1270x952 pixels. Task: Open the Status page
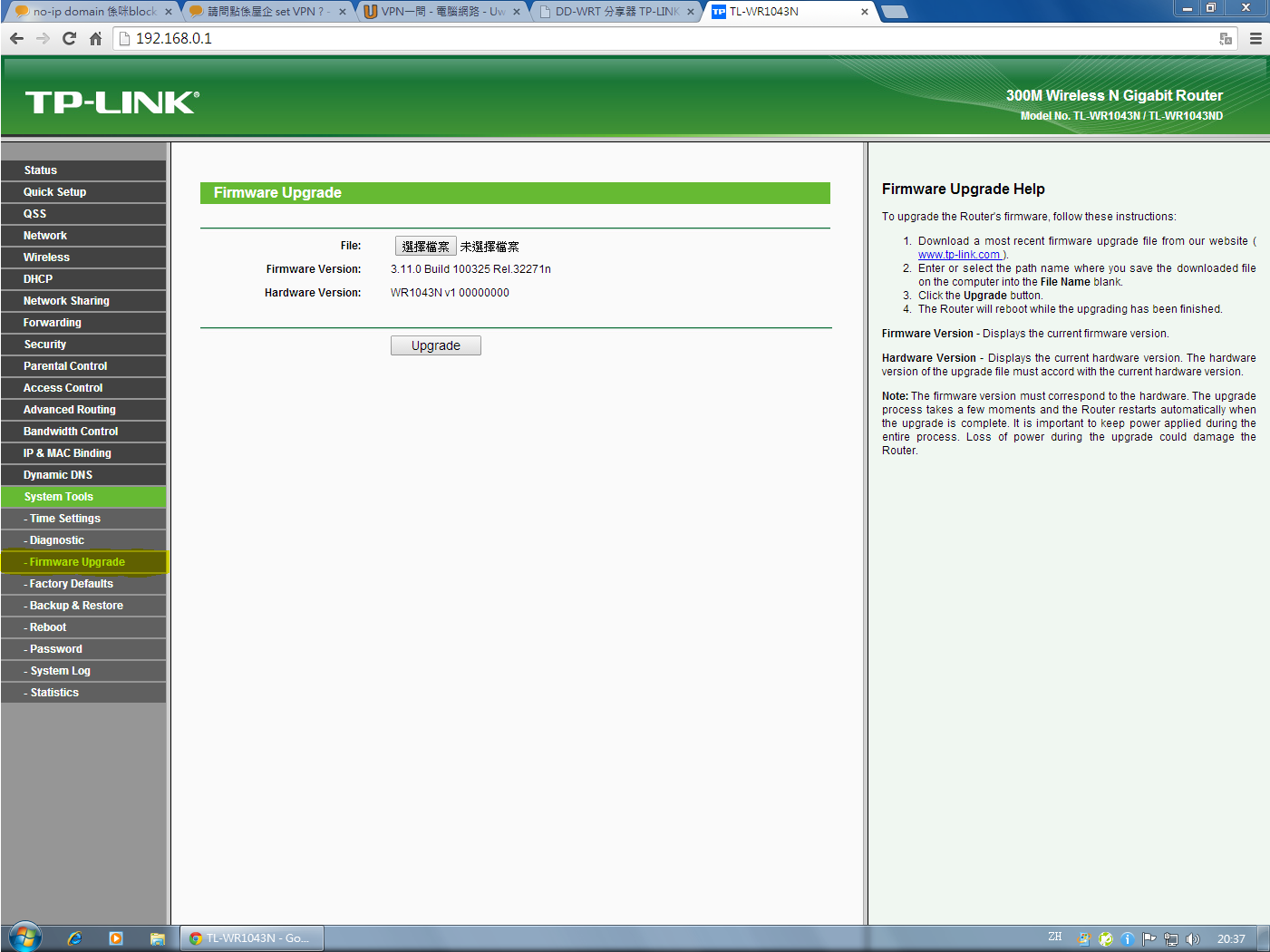pyautogui.click(x=83, y=170)
